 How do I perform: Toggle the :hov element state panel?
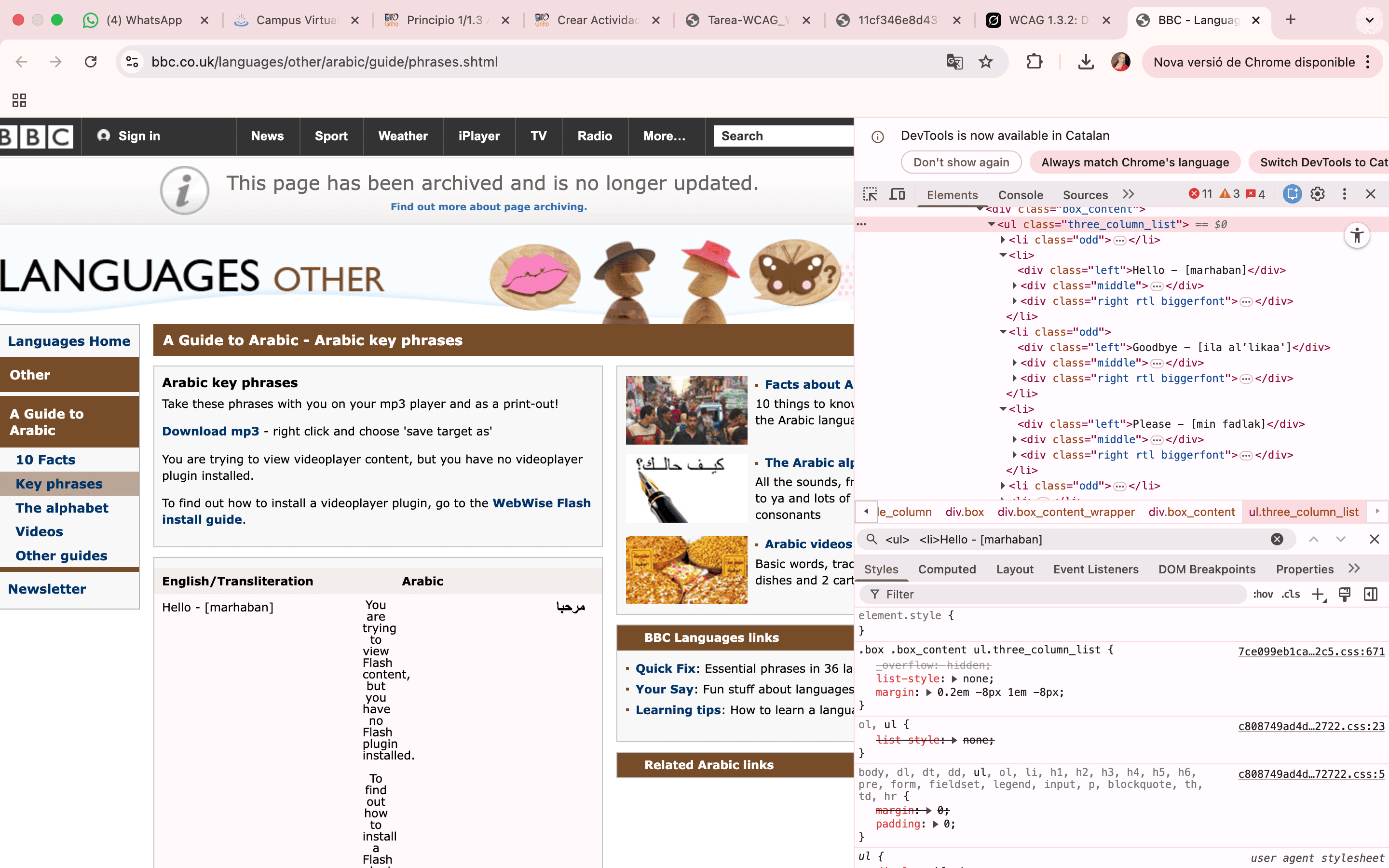pos(1263,594)
